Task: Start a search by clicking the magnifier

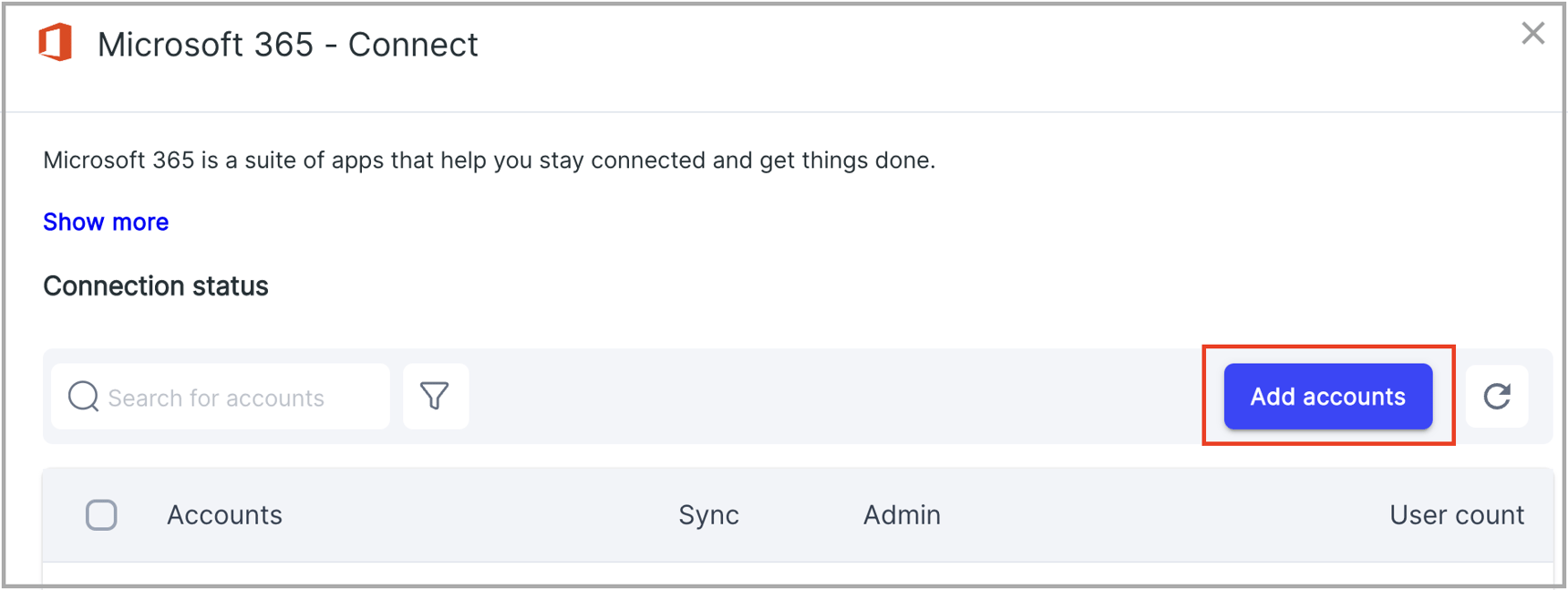Action: [x=83, y=397]
